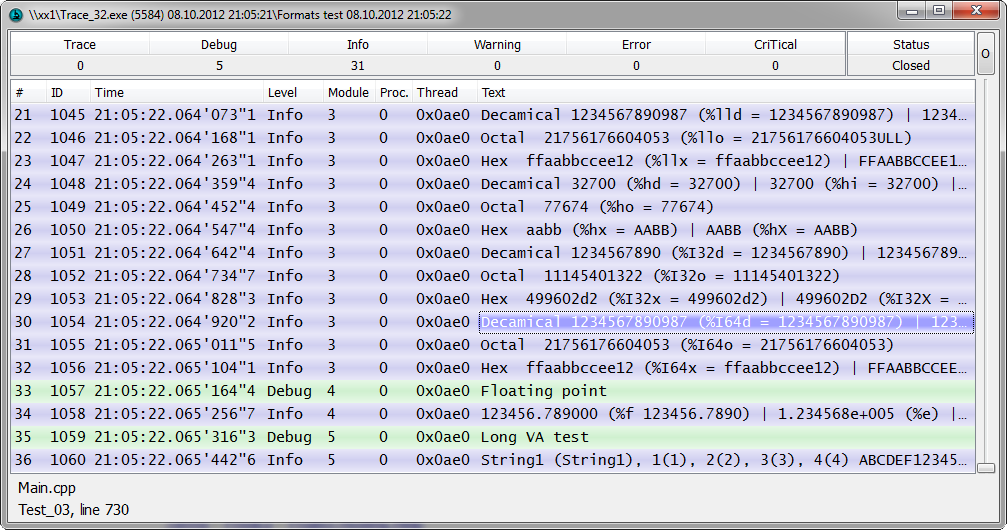Maximize the trace viewer window

[939, 11]
